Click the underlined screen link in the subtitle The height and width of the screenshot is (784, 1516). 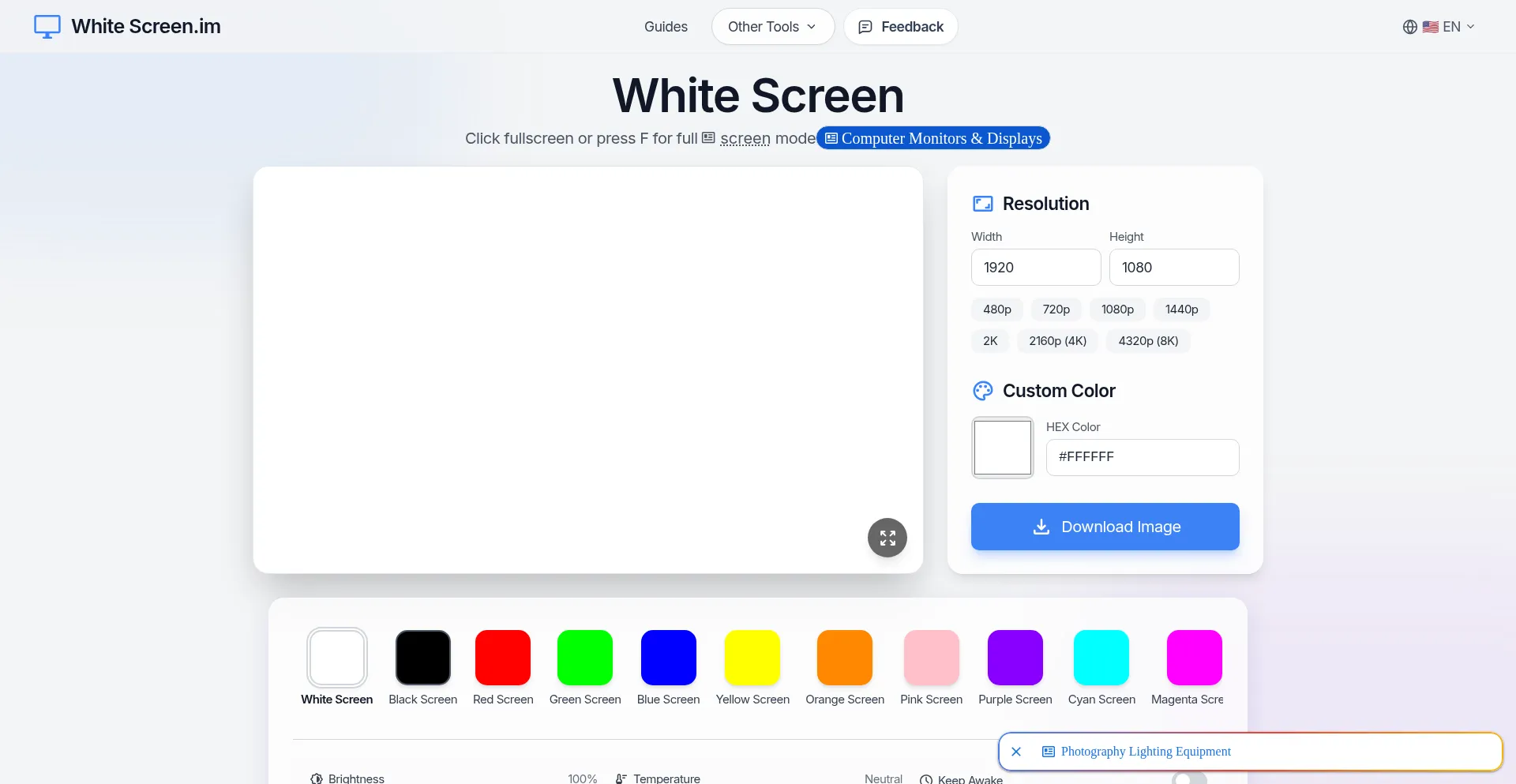[745, 138]
